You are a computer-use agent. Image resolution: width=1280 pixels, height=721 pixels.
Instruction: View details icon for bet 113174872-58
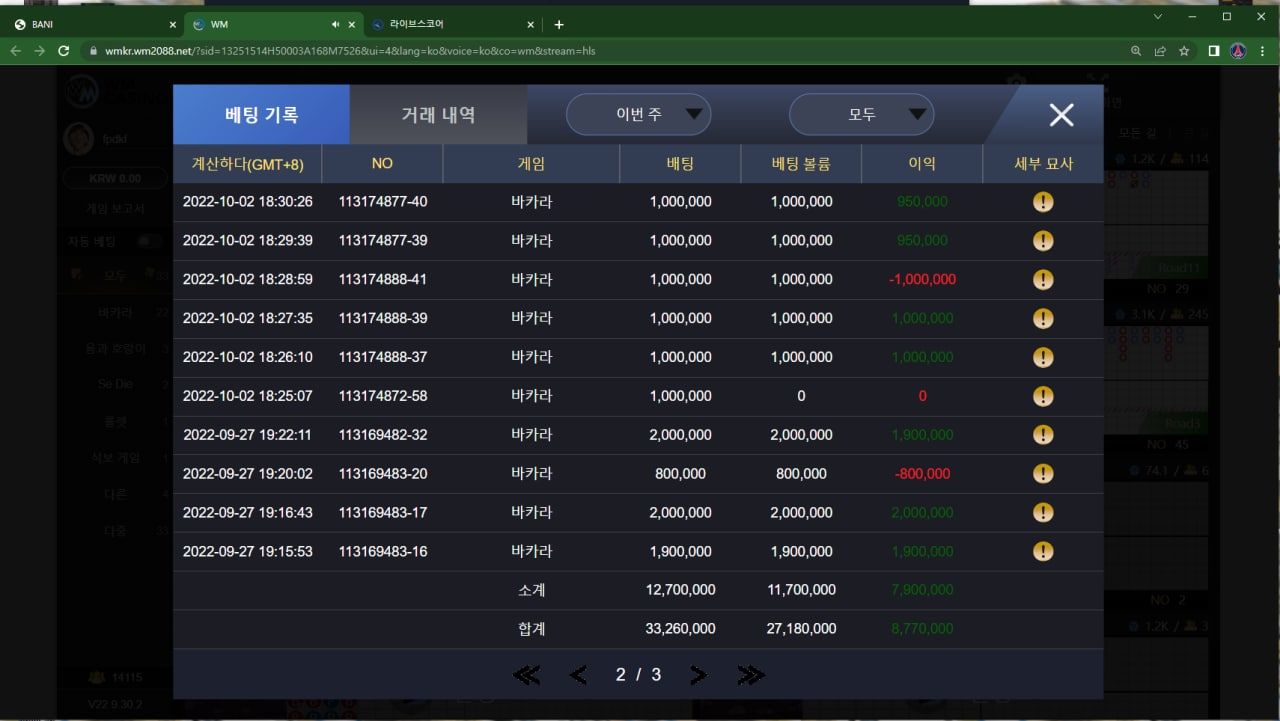tap(1043, 396)
